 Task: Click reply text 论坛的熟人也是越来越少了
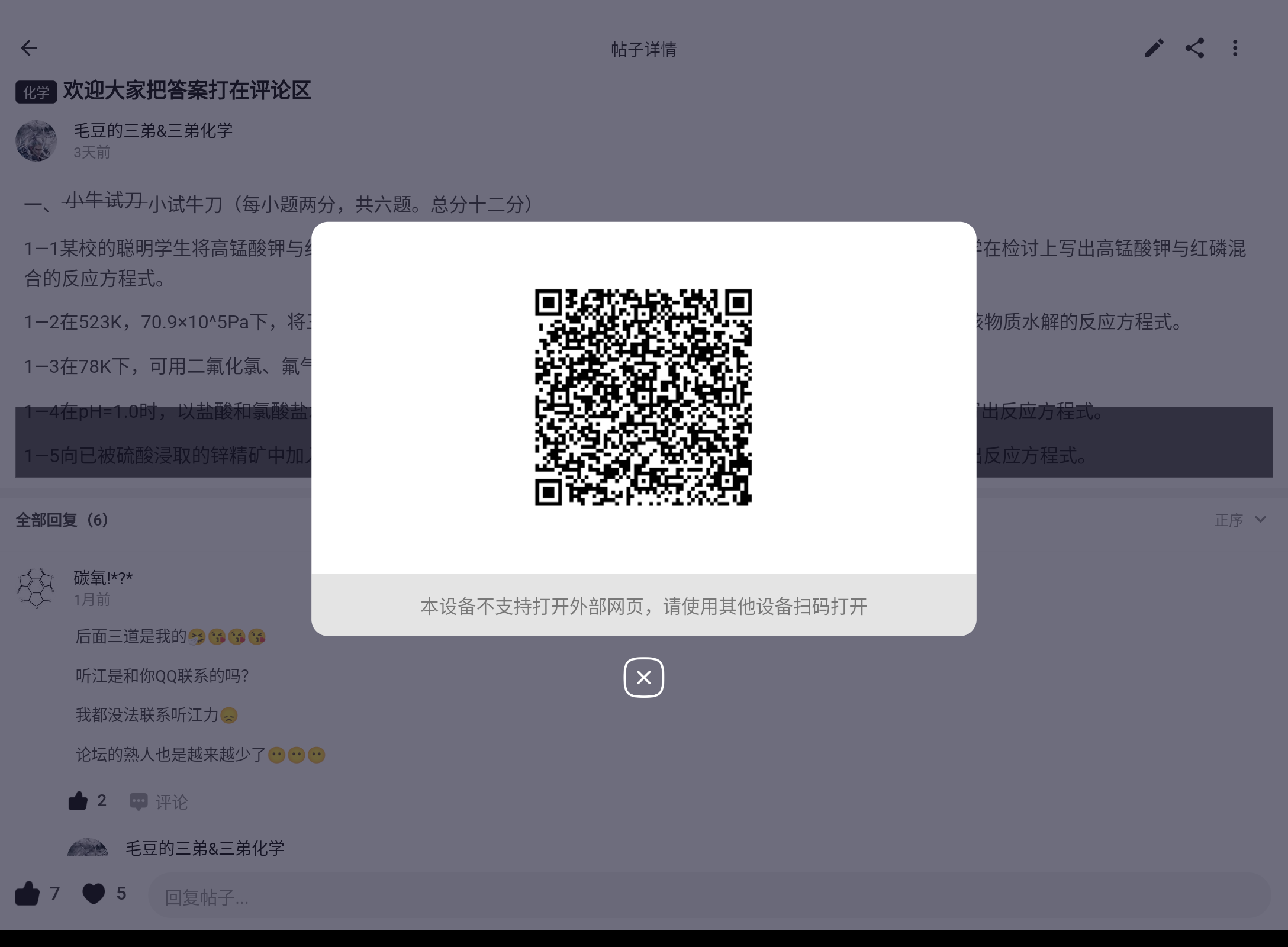click(x=171, y=754)
